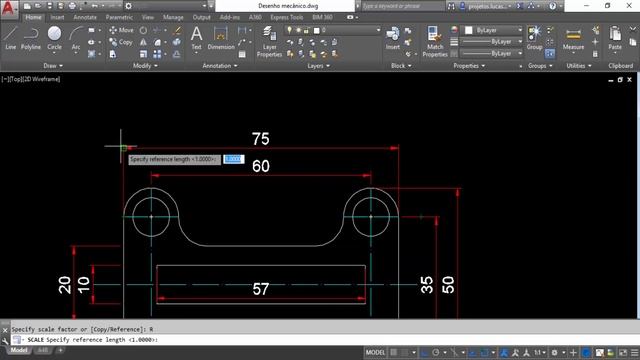Select the Rectangular Array icon

[x=157, y=54]
